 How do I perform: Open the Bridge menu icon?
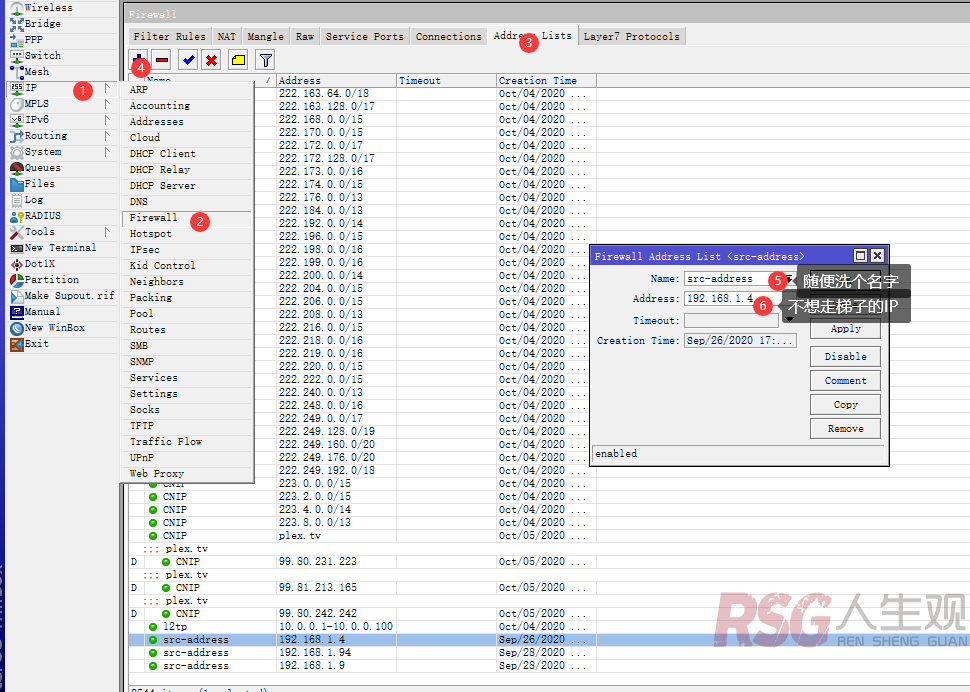point(17,24)
